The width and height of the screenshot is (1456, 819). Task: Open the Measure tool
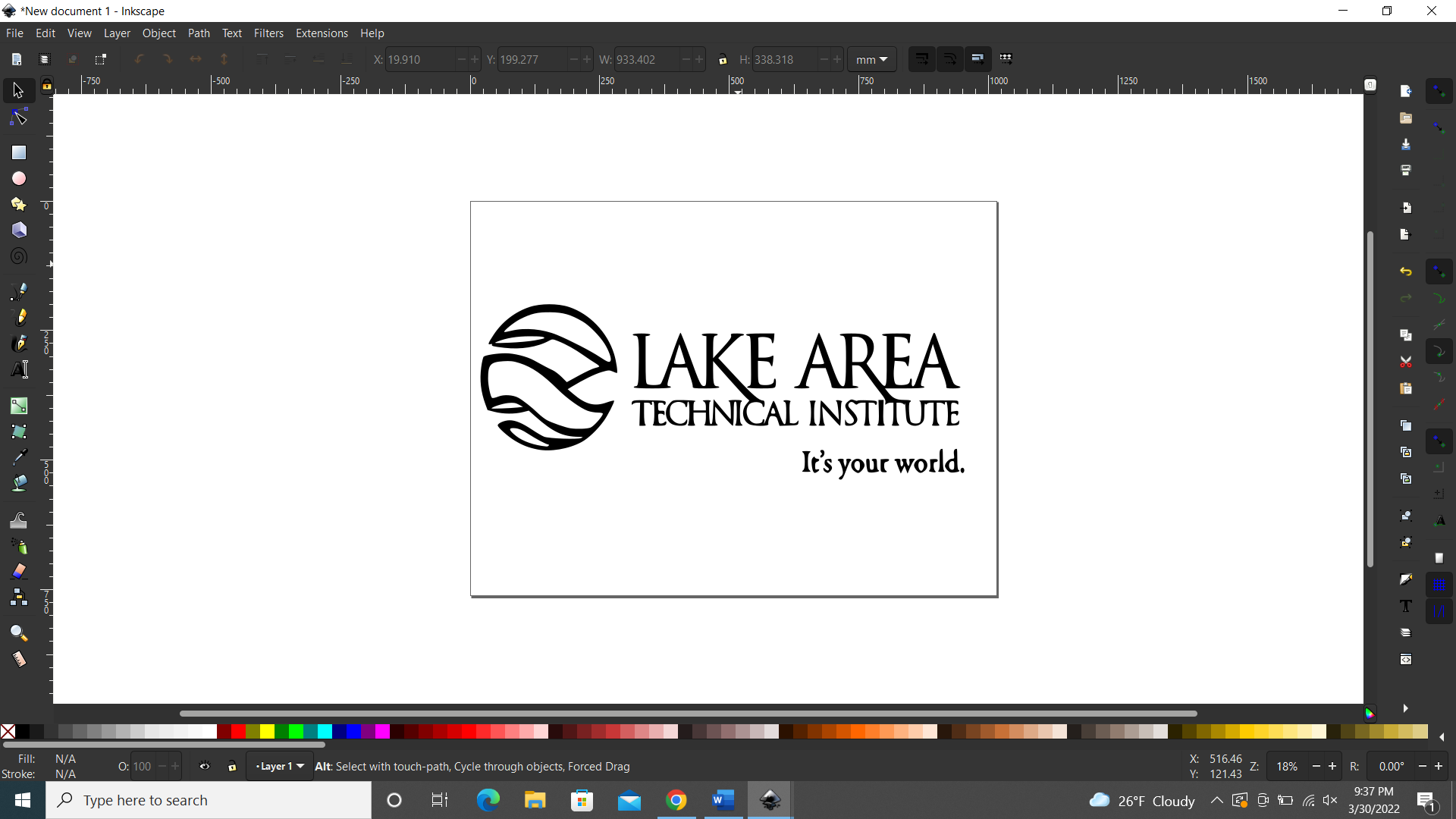pos(17,659)
